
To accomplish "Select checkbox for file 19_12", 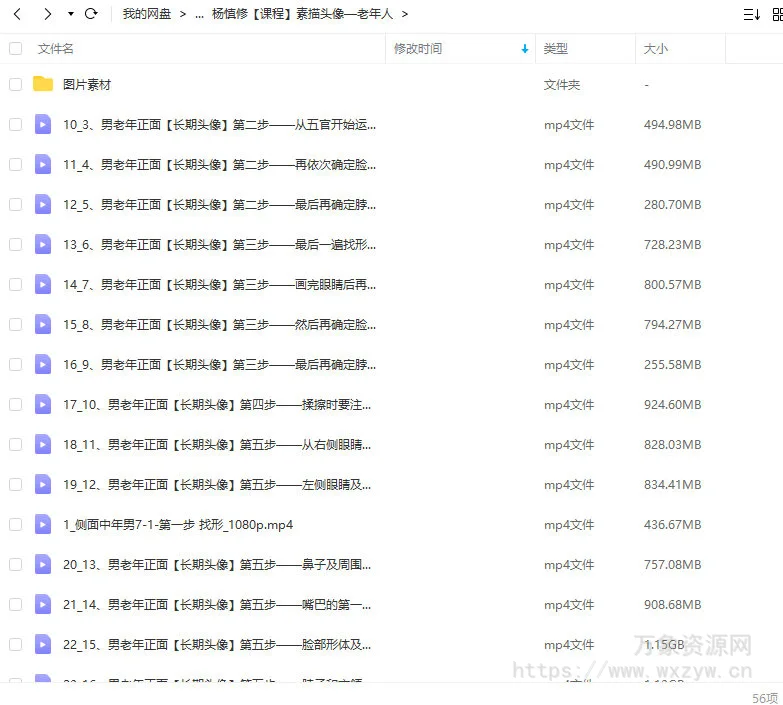I will click(15, 484).
